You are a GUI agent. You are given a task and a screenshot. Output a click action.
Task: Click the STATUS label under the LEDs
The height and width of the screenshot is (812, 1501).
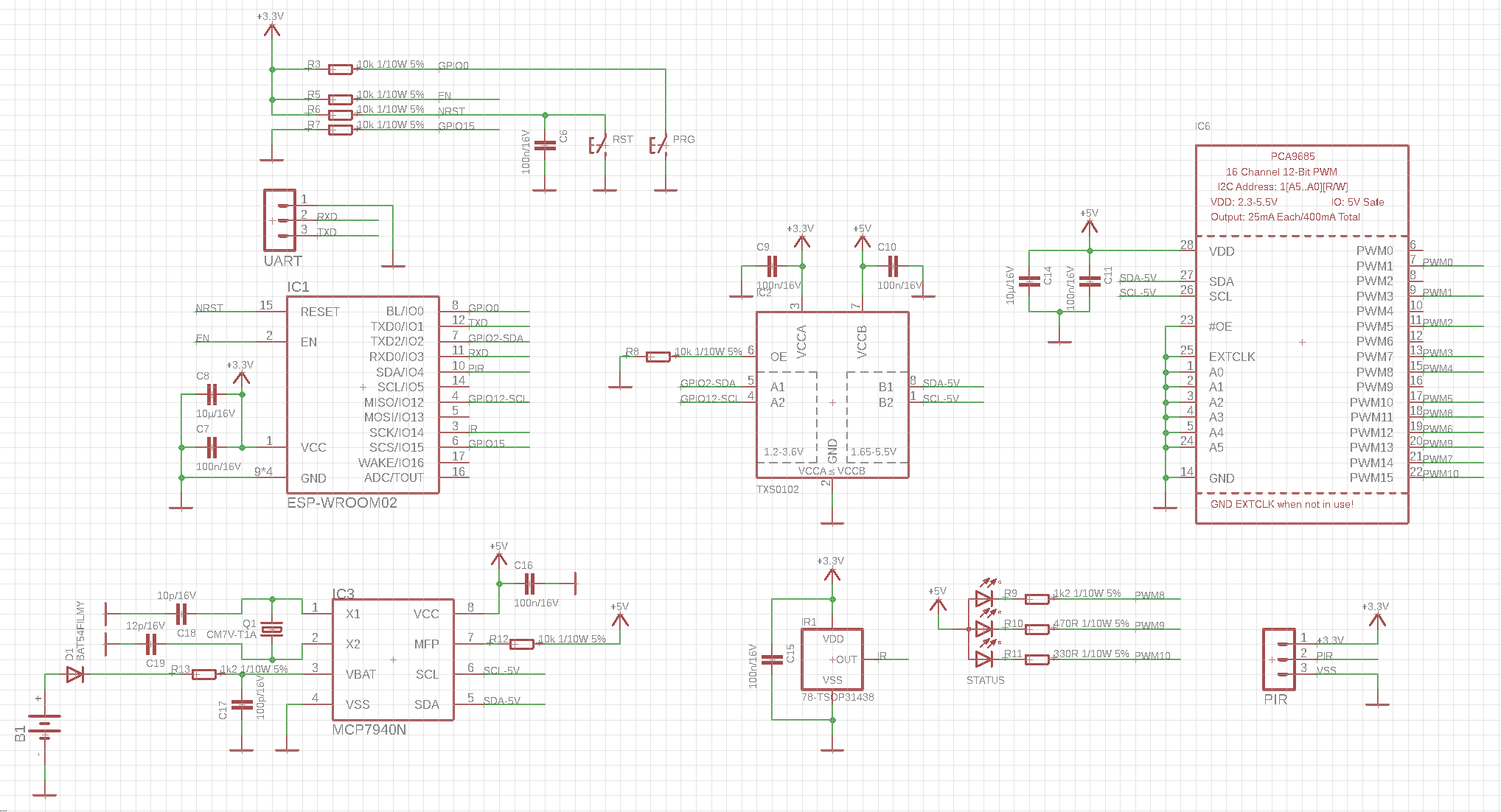click(985, 680)
